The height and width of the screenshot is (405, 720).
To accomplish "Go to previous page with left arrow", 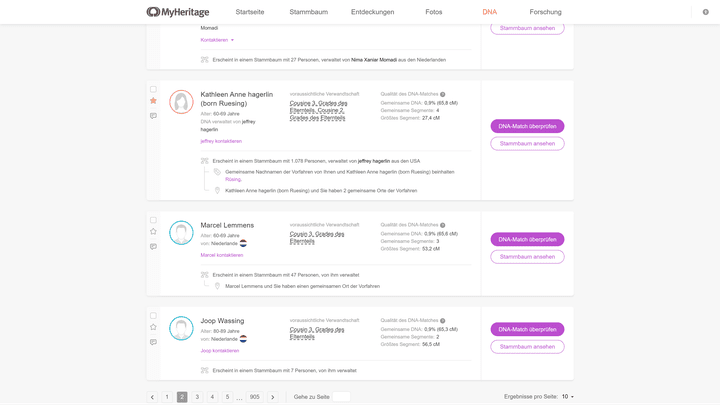I will pos(152,397).
